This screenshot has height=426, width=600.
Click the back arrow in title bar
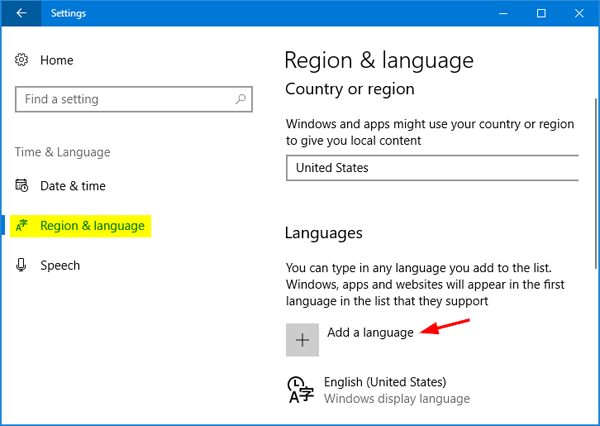coord(22,13)
